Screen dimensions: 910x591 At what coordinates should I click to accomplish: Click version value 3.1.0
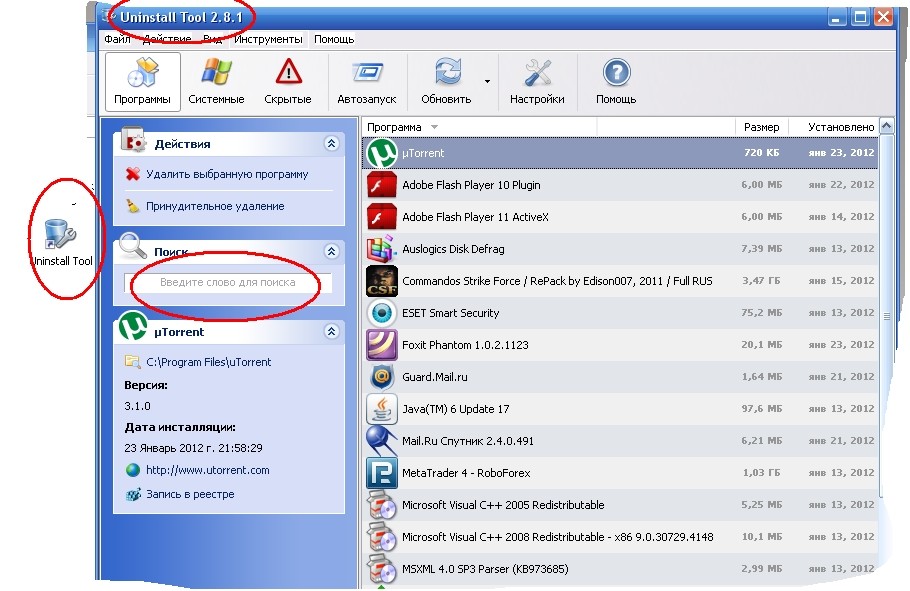[x=137, y=406]
